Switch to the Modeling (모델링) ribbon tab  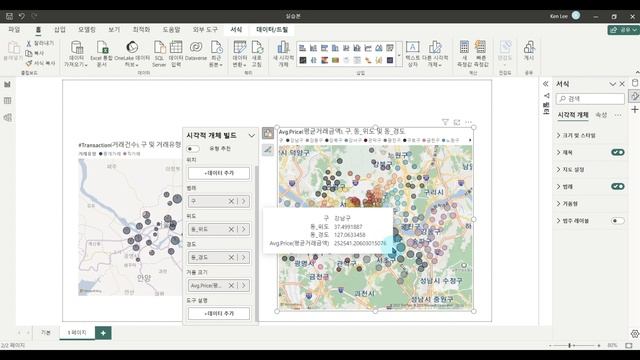[87, 30]
